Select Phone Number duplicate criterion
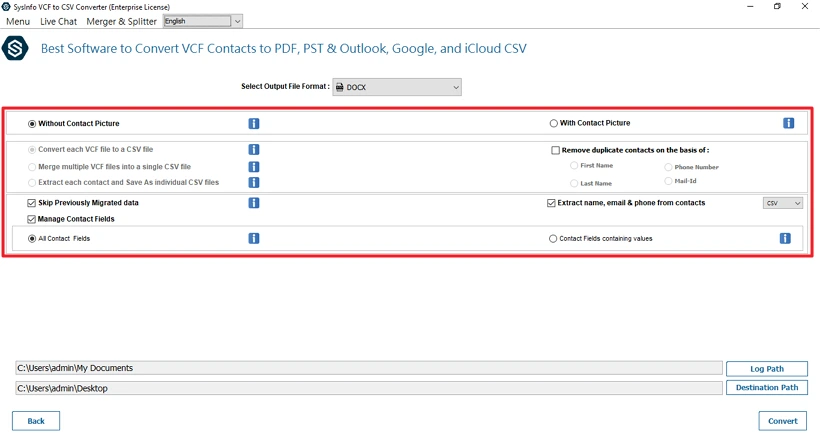The image size is (820, 437). click(x=668, y=167)
